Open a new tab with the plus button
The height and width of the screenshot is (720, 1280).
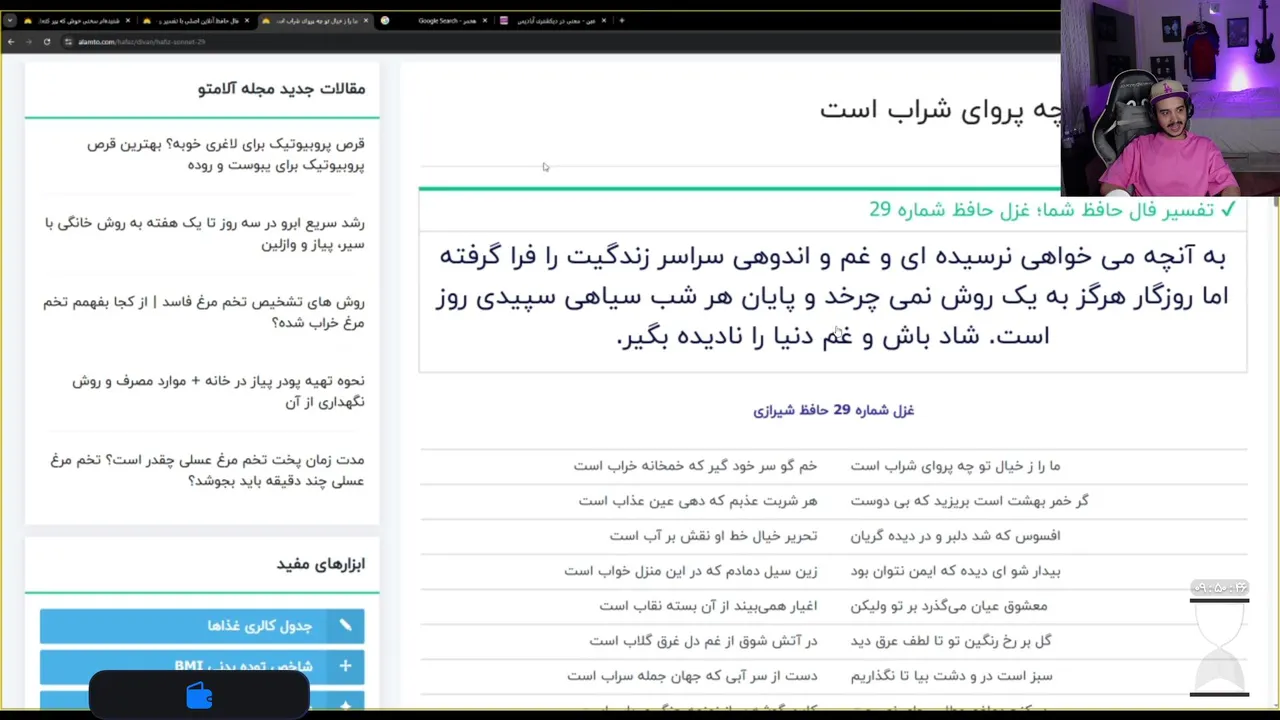point(621,20)
